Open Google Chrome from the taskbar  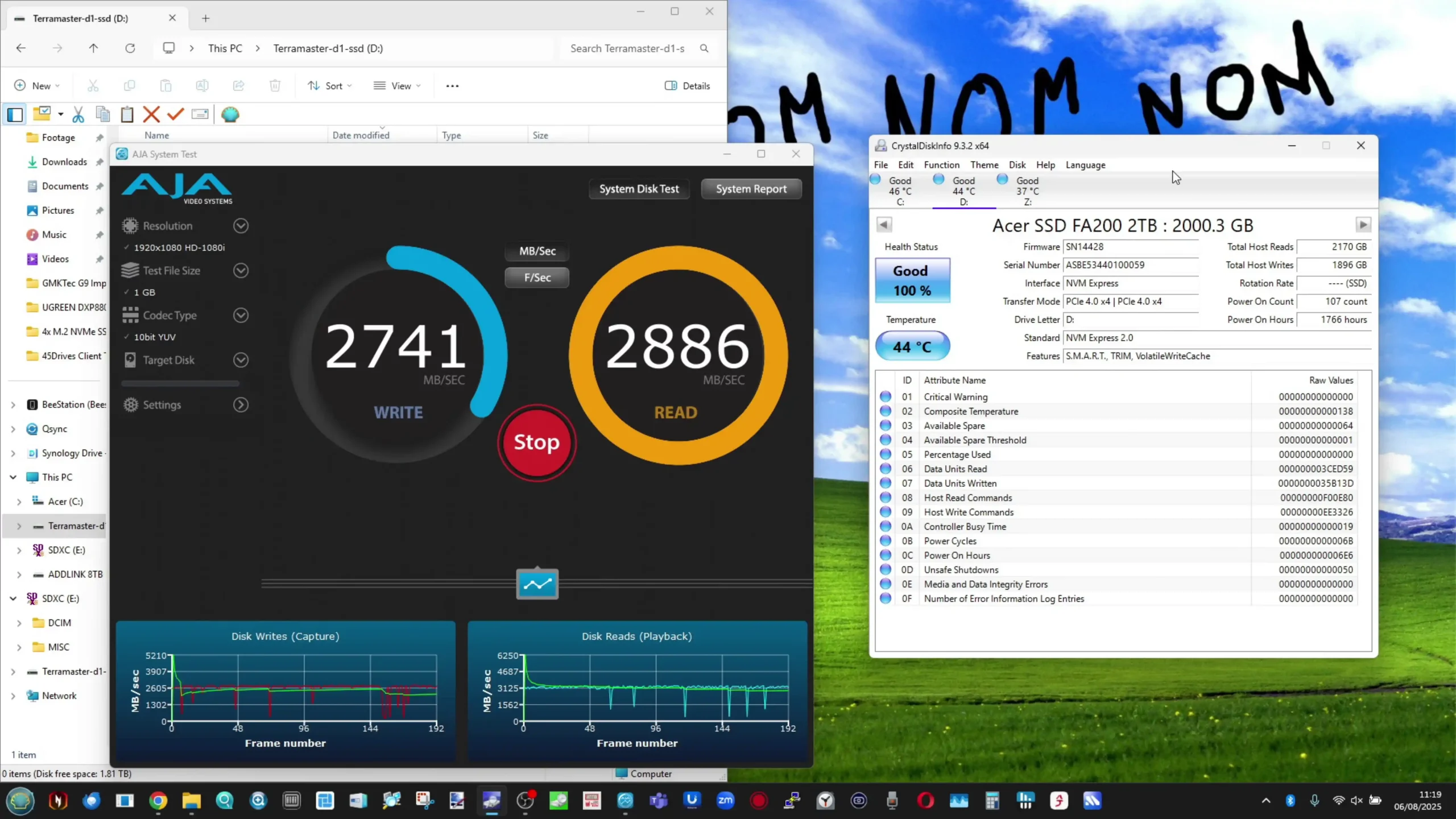pyautogui.click(x=158, y=801)
